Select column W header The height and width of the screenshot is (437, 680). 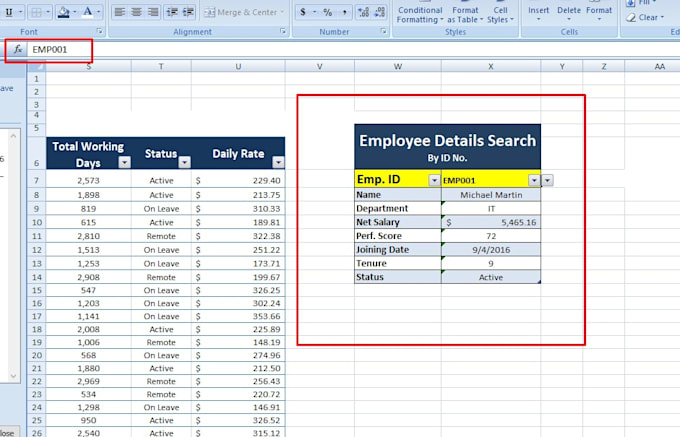pyautogui.click(x=398, y=66)
